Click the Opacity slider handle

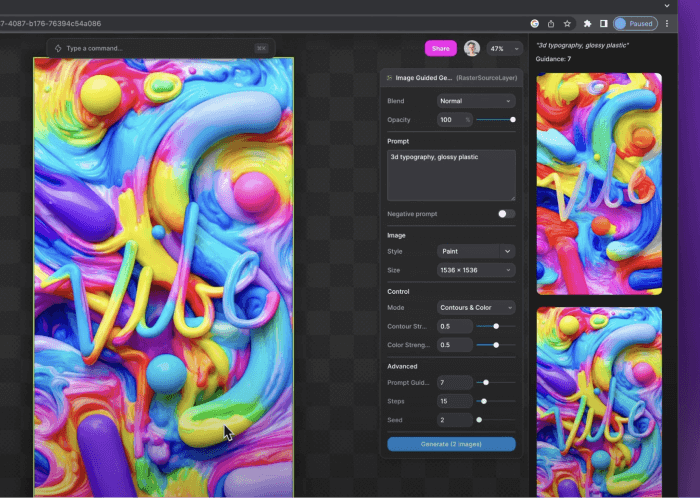(513, 120)
